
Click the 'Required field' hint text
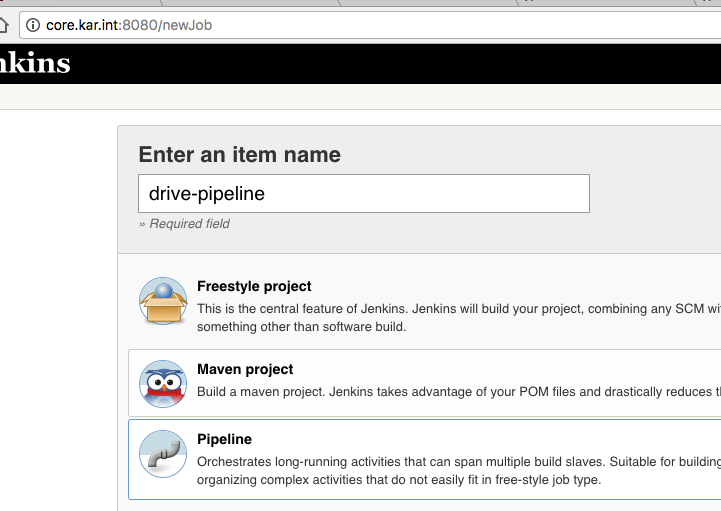pos(184,224)
